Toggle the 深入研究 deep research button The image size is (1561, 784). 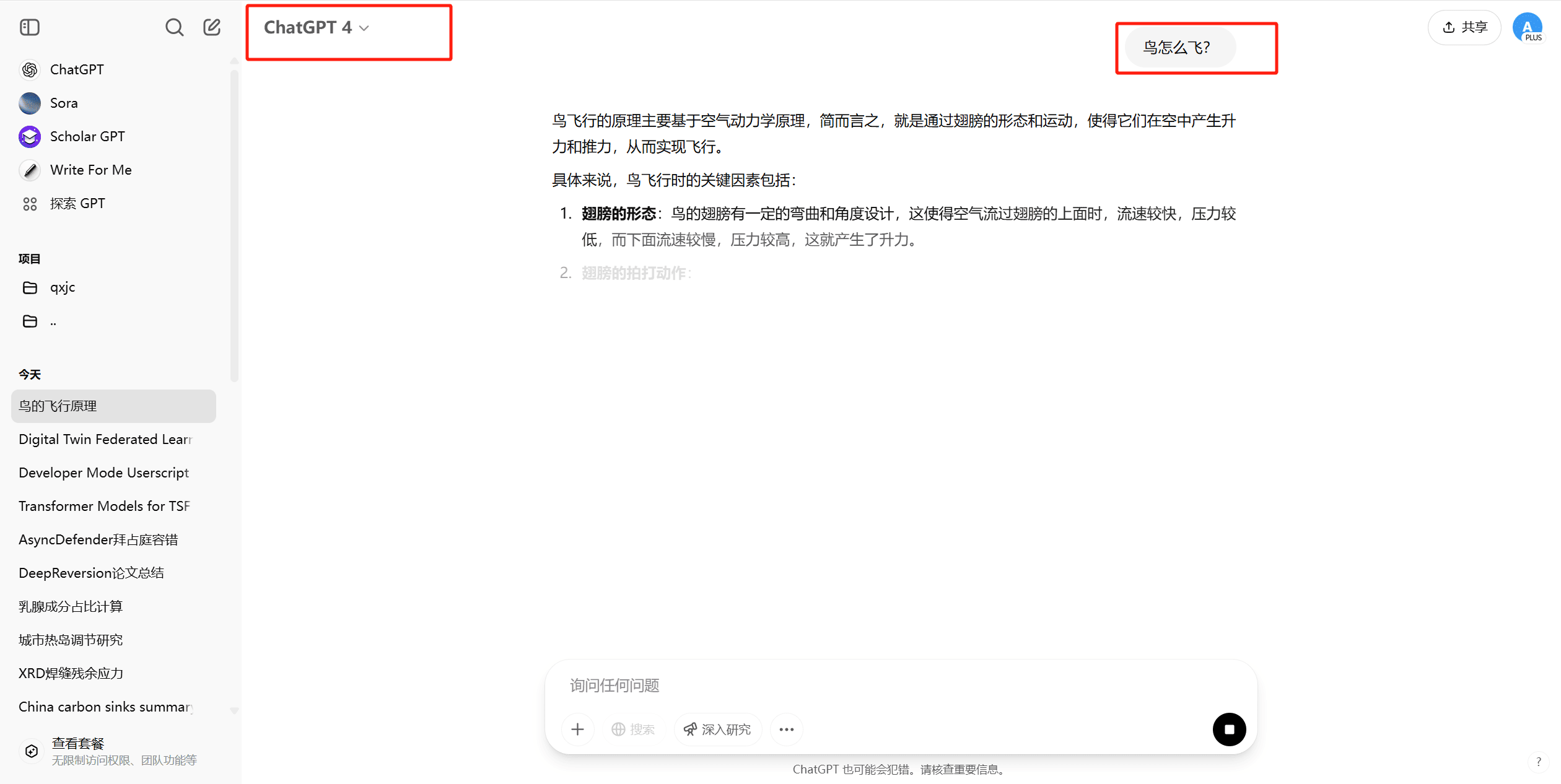coord(717,730)
